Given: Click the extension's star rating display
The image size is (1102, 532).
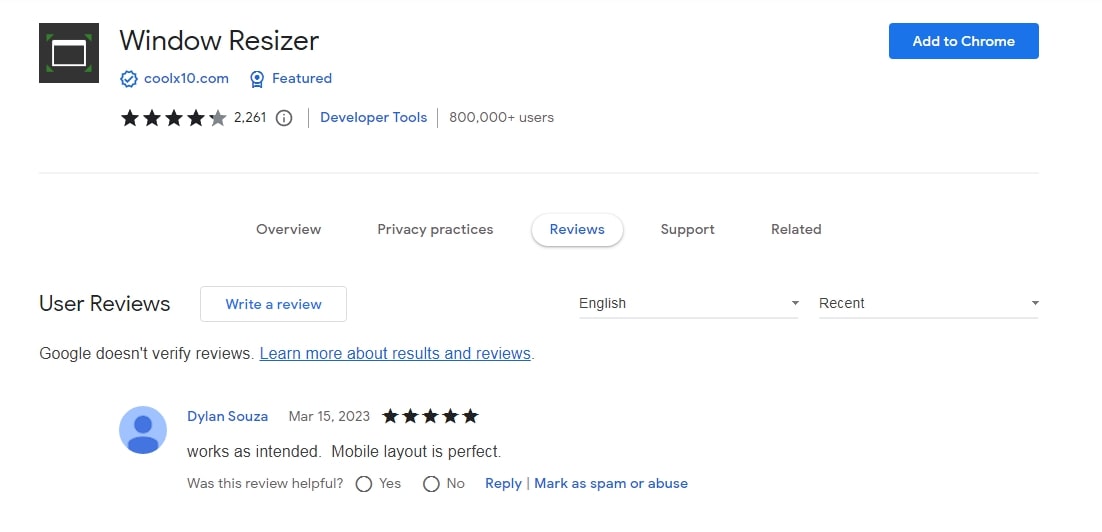Looking at the screenshot, I should point(173,118).
